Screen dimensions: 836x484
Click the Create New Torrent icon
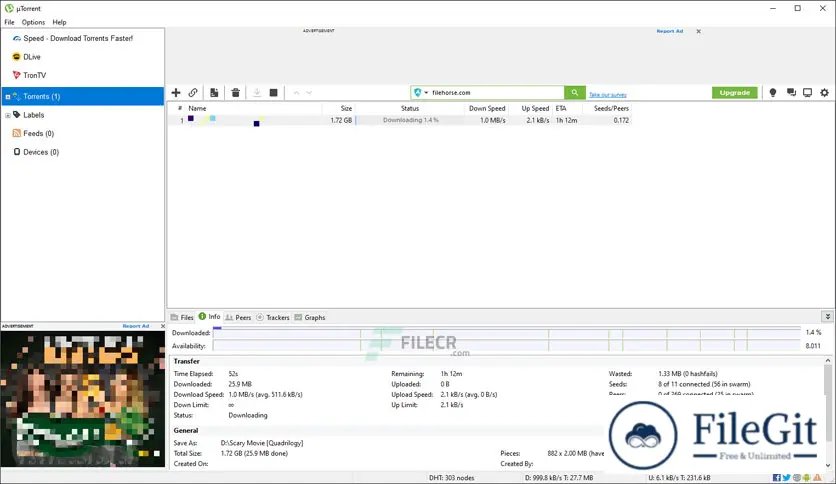coord(214,93)
